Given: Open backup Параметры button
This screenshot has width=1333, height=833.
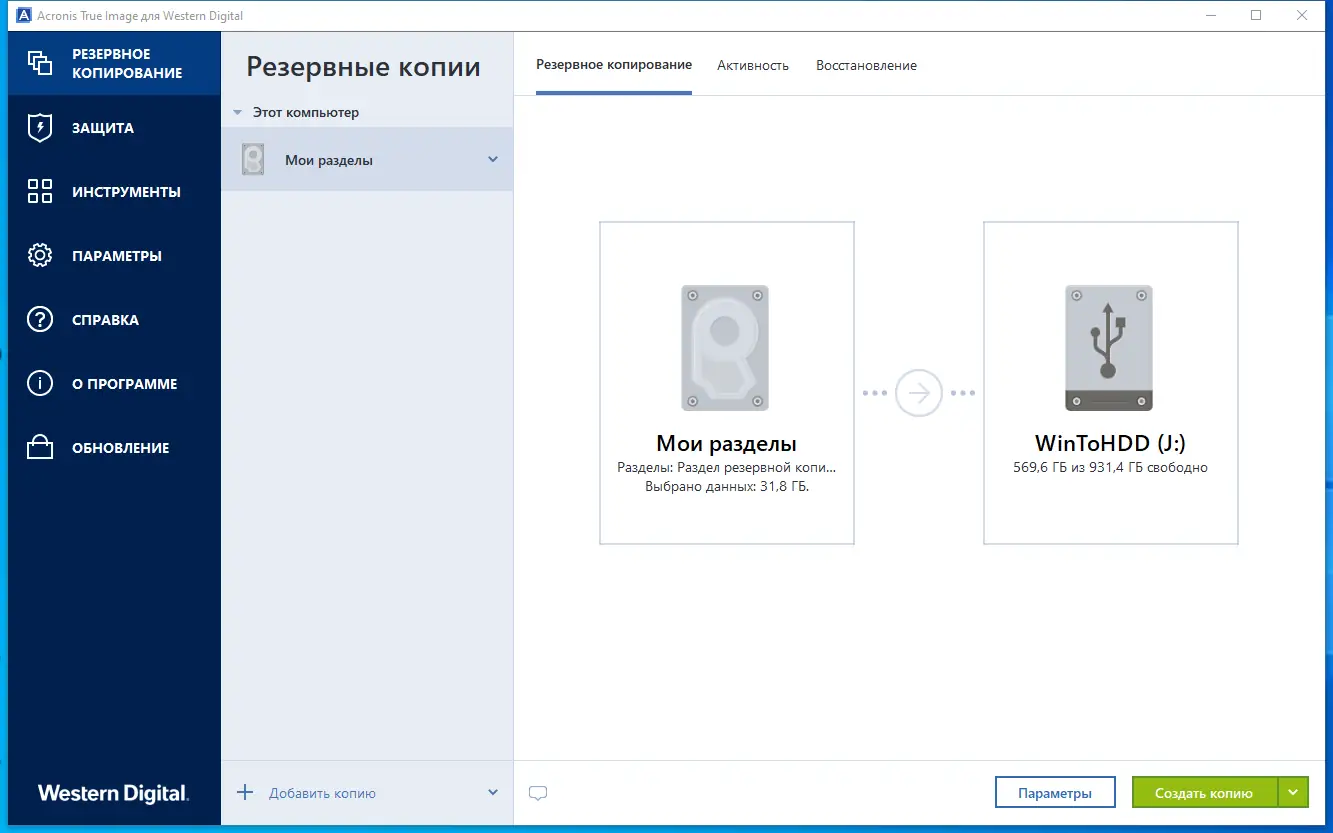Looking at the screenshot, I should point(1055,791).
